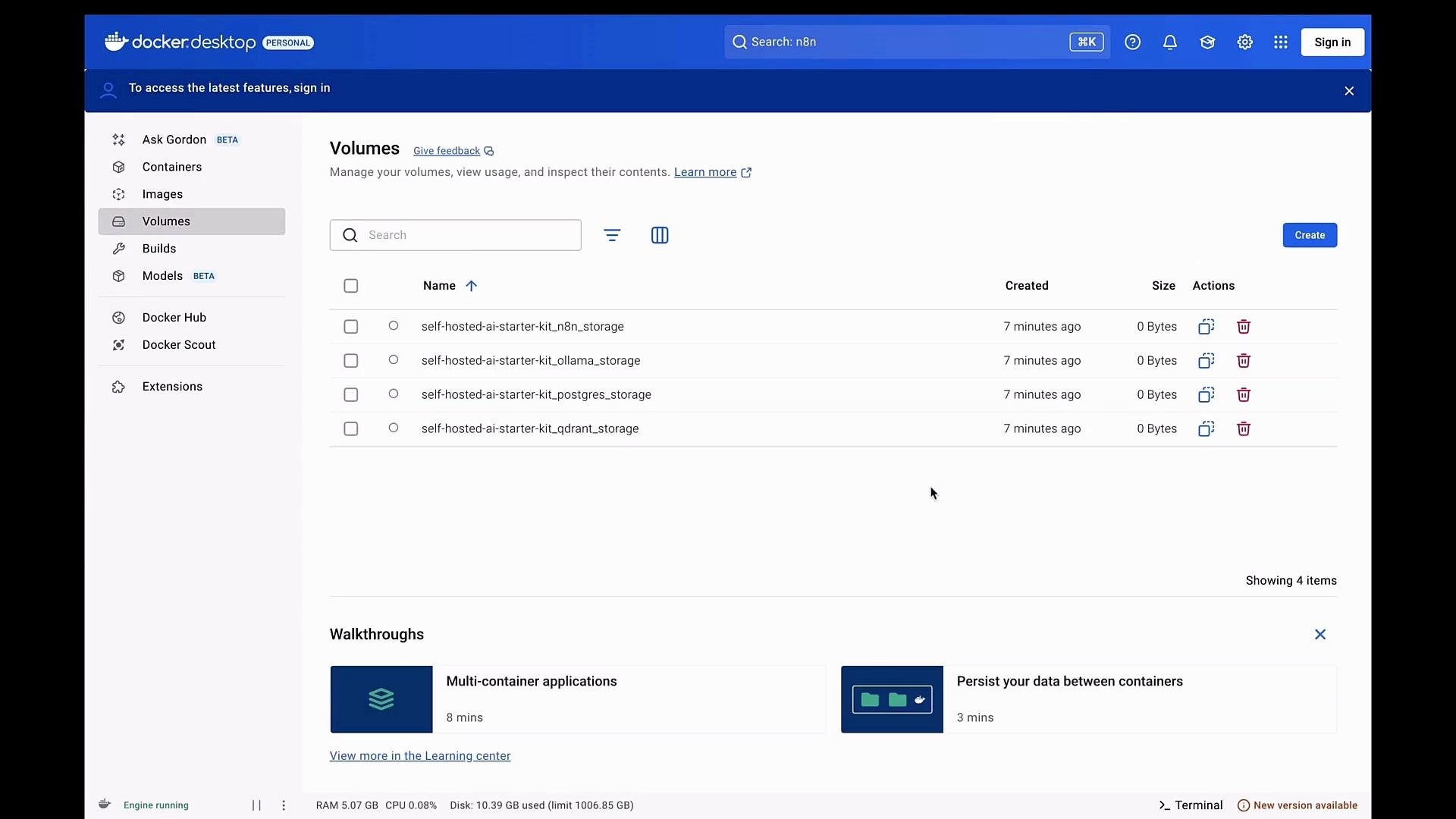Select Volumes in the sidebar
Screen dimensions: 1456x819
pos(191,221)
